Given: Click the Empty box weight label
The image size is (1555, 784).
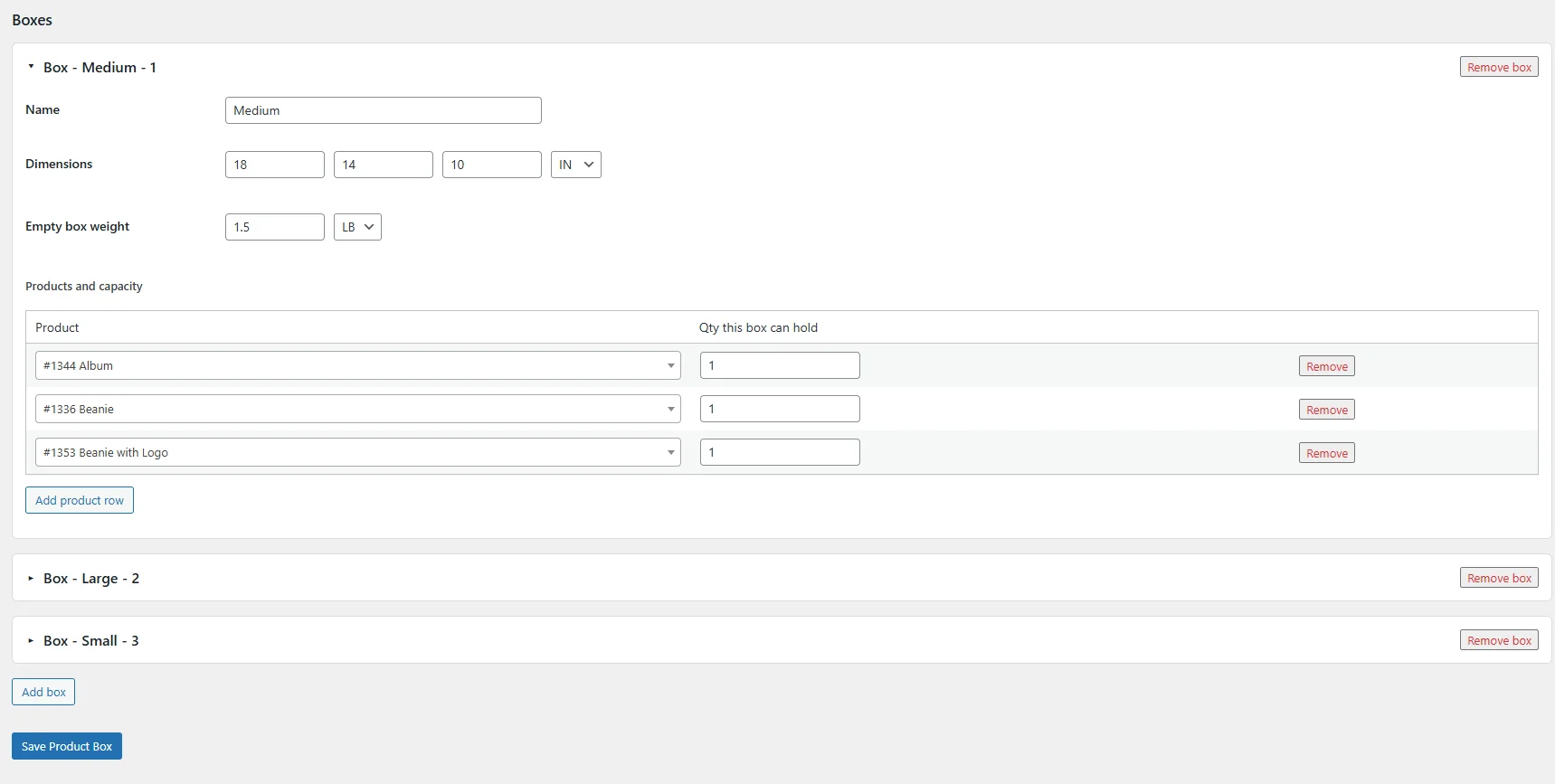Looking at the screenshot, I should 78,226.
